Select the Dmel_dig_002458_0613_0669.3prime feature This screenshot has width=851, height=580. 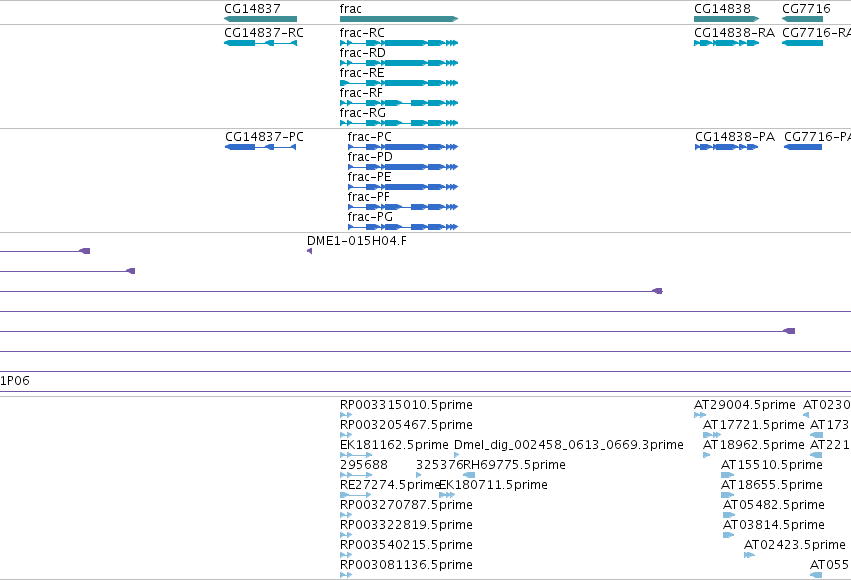tap(456, 455)
